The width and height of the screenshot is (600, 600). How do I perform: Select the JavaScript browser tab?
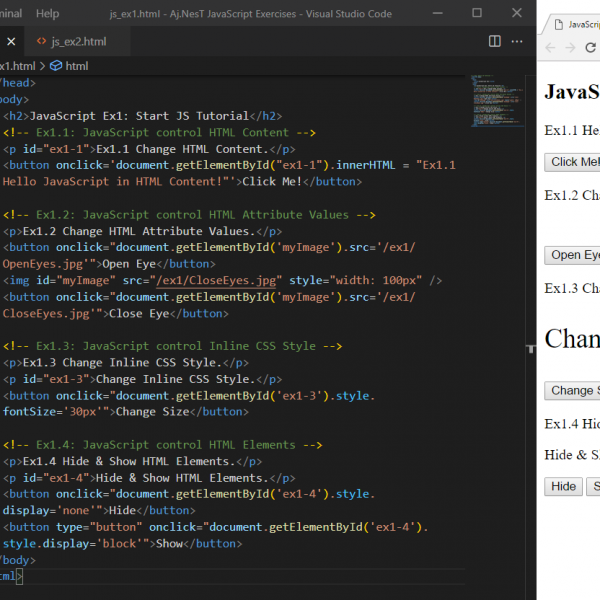coord(580,23)
